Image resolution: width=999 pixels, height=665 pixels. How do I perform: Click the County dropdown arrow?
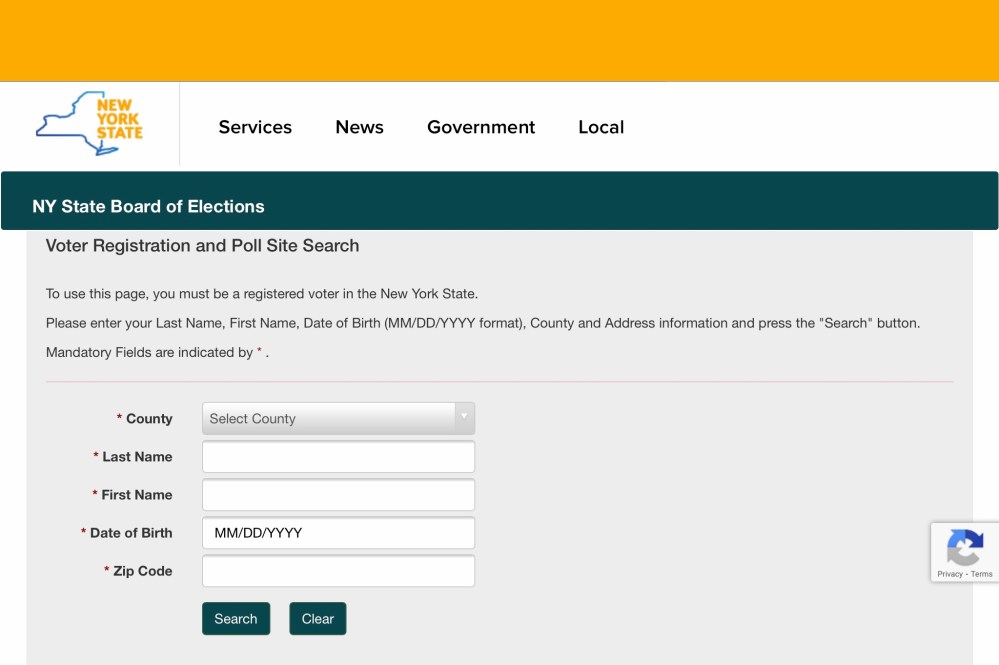point(464,417)
